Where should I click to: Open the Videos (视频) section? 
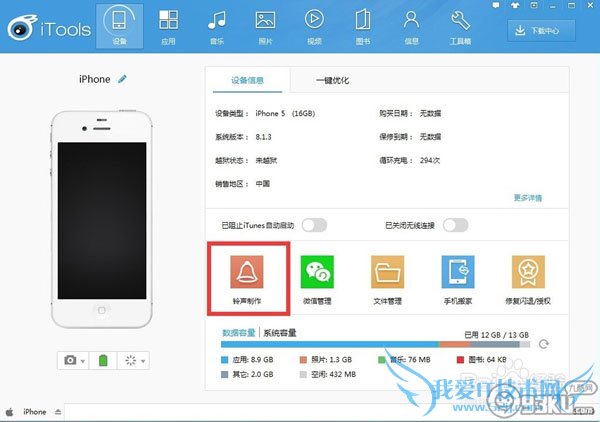click(314, 26)
